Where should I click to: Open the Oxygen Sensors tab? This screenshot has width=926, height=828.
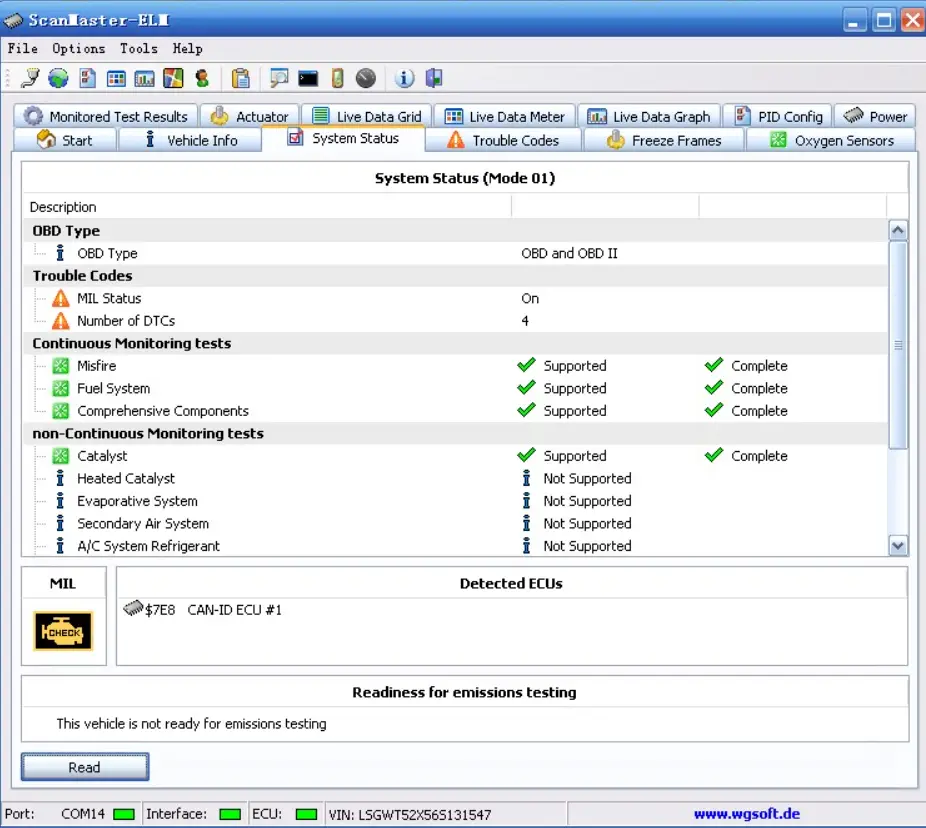830,140
